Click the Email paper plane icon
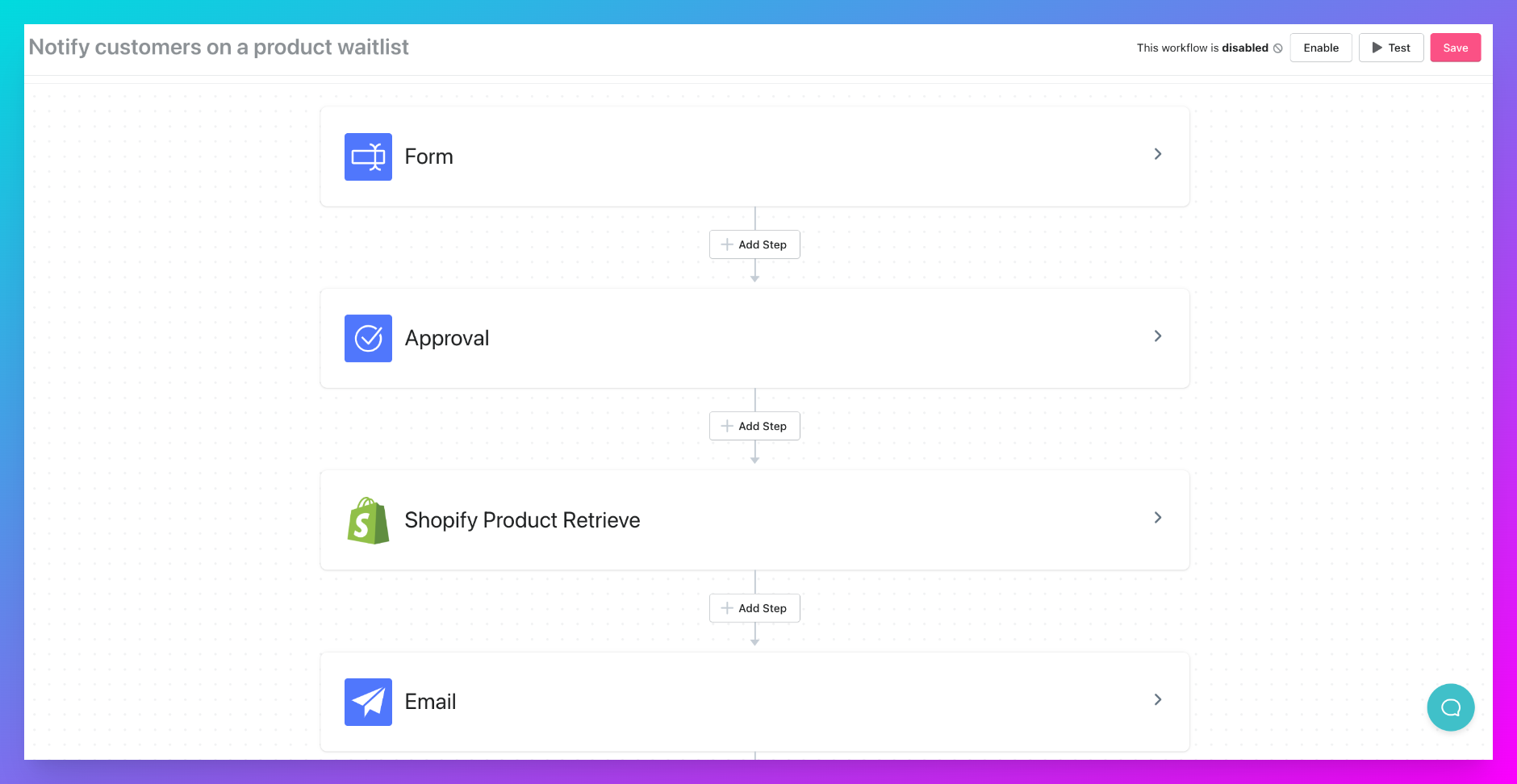The width and height of the screenshot is (1517, 784). pos(368,702)
